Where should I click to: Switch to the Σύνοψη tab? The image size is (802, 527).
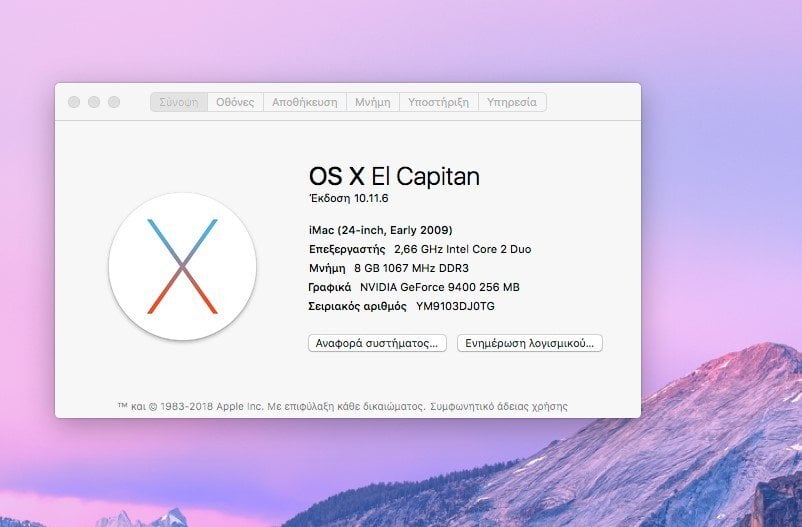[x=179, y=102]
